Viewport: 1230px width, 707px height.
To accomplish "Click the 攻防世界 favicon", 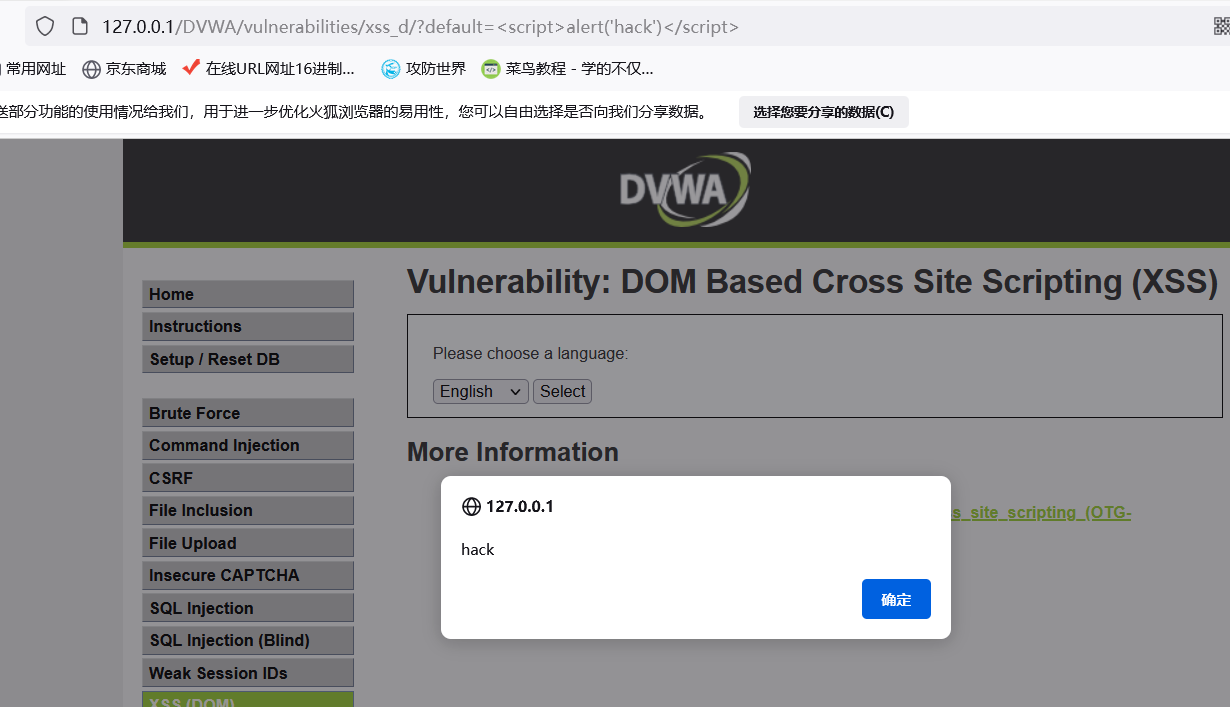I will (x=391, y=69).
